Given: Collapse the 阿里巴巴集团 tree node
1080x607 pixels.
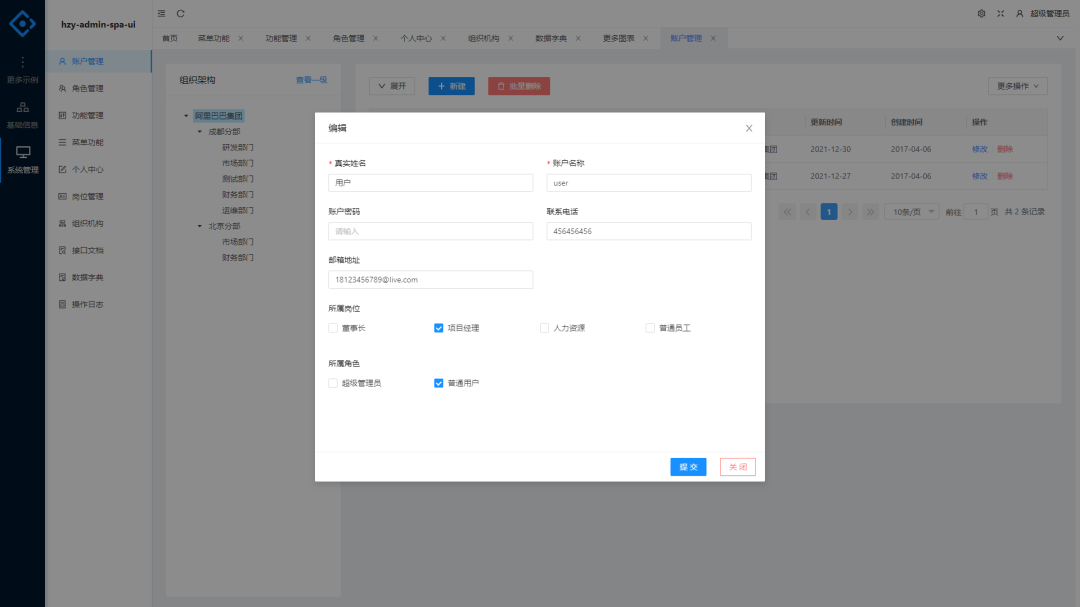Looking at the screenshot, I should (184, 115).
